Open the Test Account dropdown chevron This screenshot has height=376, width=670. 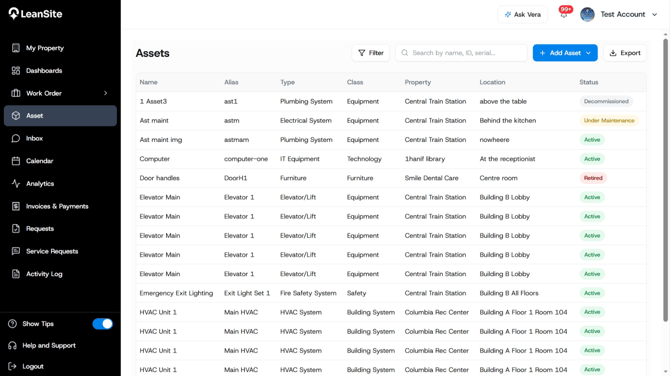pyautogui.click(x=654, y=15)
